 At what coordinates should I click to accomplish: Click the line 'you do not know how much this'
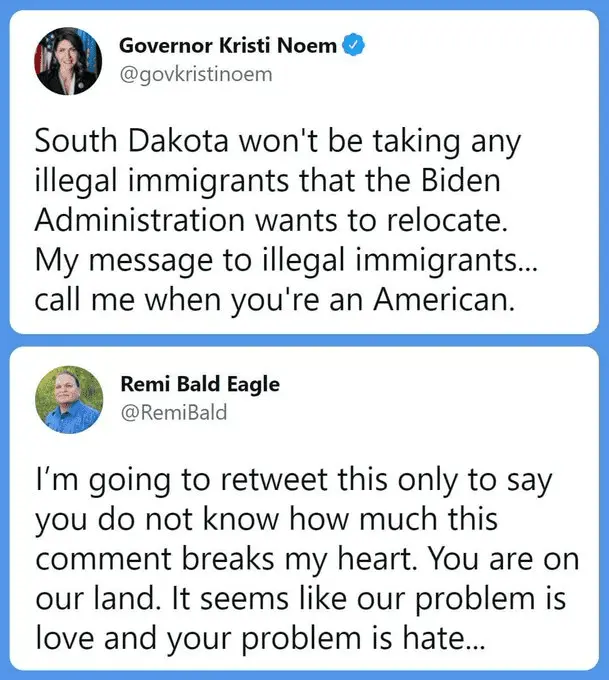(266, 520)
